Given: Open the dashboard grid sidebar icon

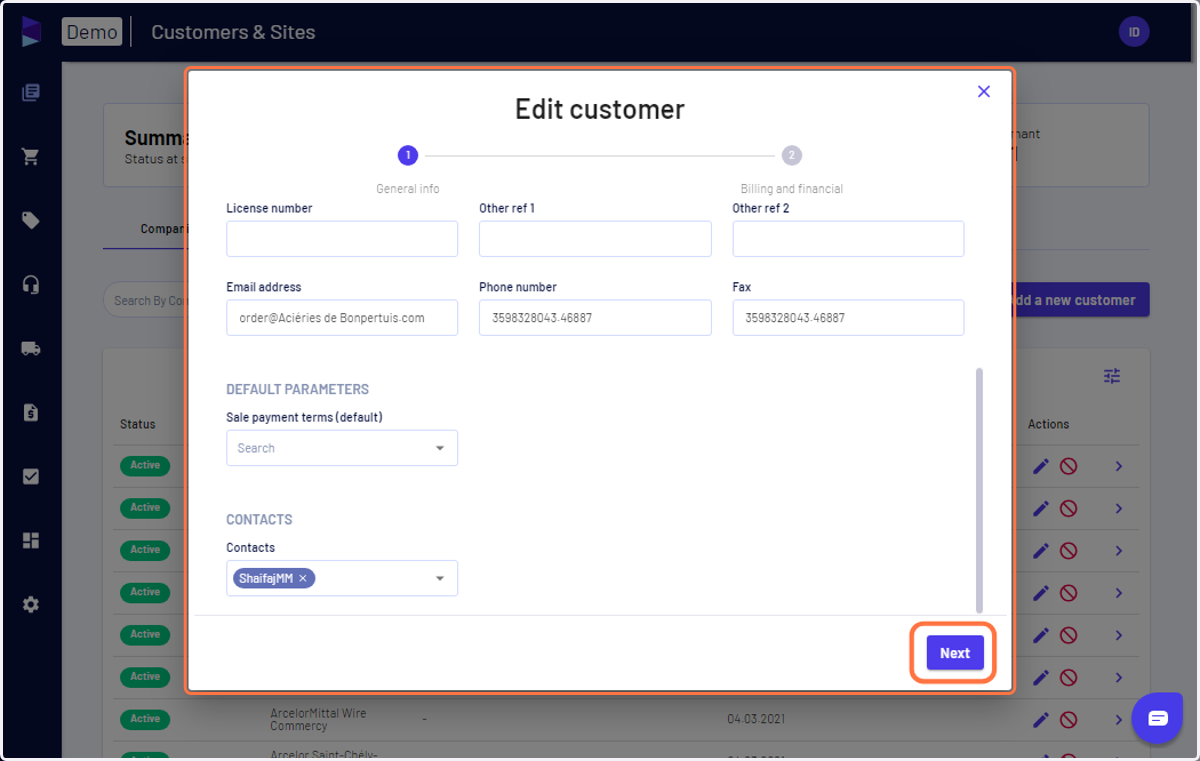Looking at the screenshot, I should coord(31,540).
